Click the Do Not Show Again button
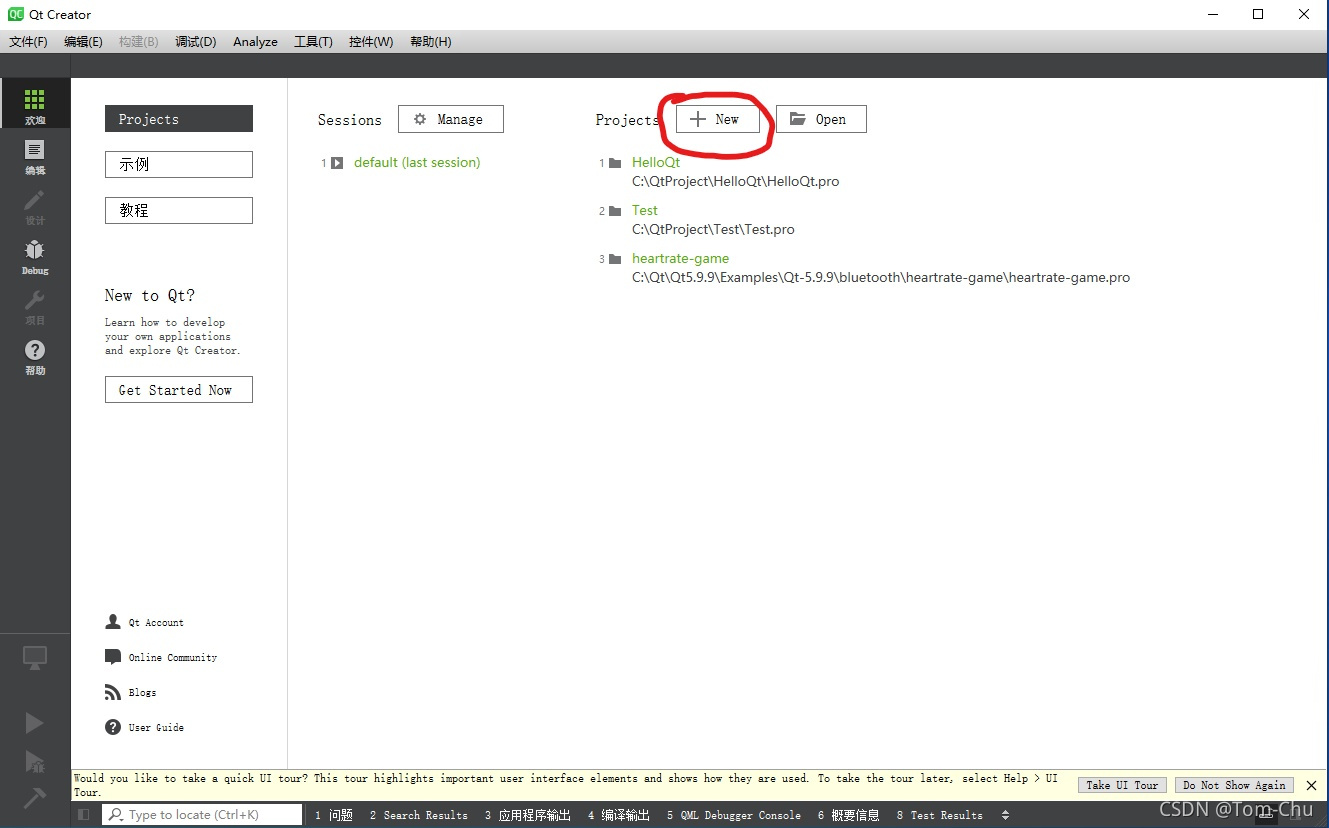The image size is (1329, 828). [1234, 785]
